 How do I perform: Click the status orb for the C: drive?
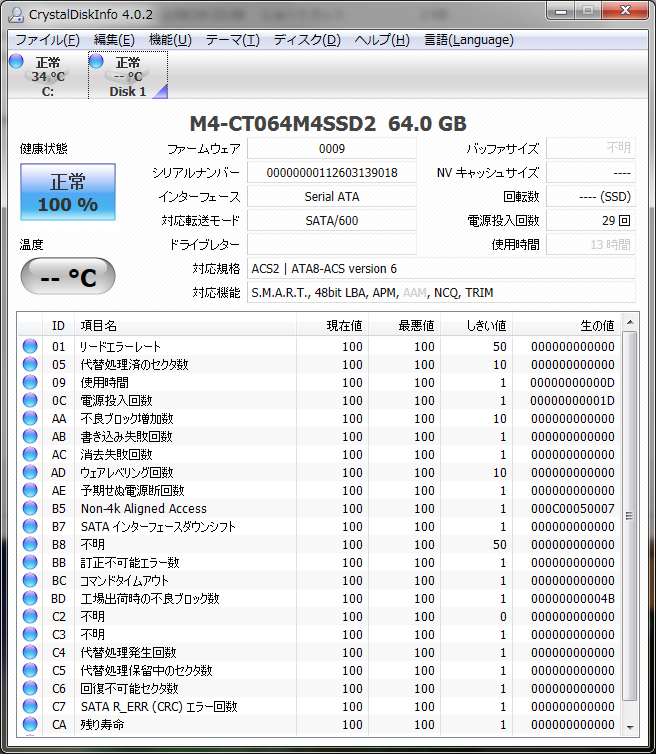[16, 61]
